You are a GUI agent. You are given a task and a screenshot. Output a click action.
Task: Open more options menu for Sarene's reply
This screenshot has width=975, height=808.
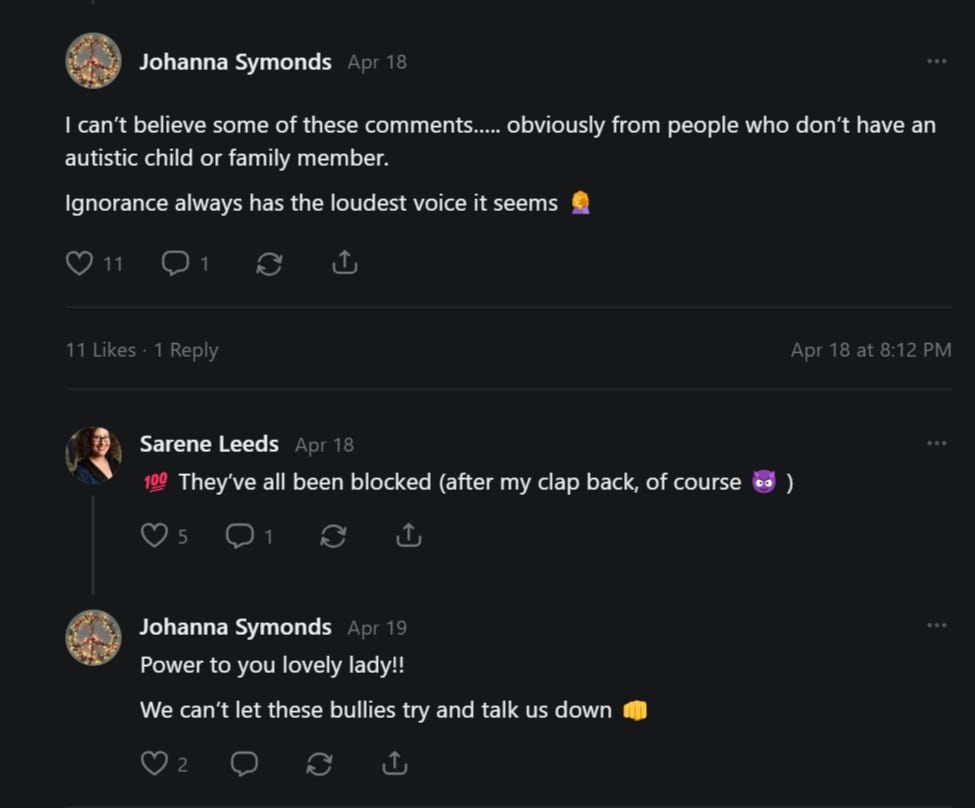point(936,443)
